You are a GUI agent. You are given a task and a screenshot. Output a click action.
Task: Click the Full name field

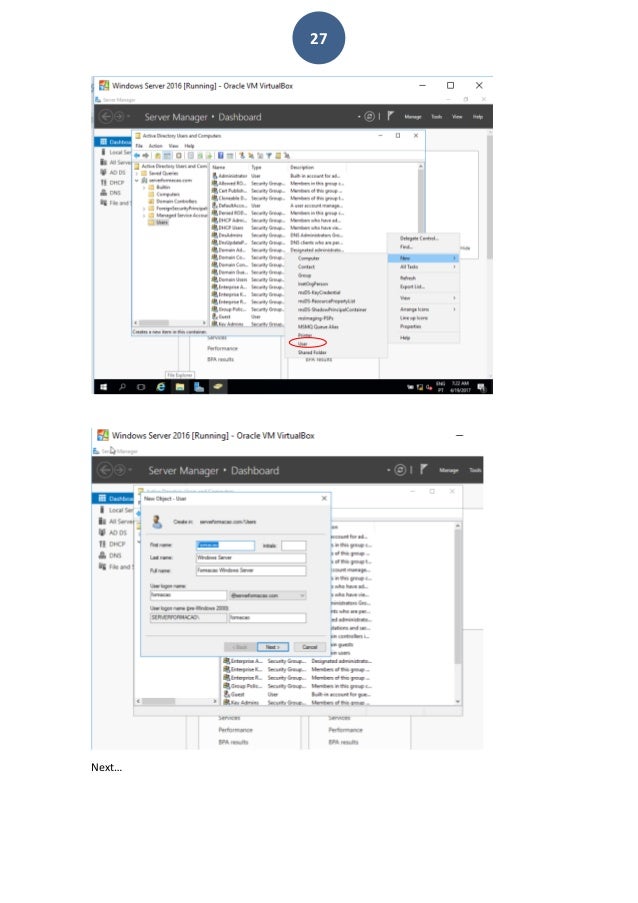(x=251, y=570)
